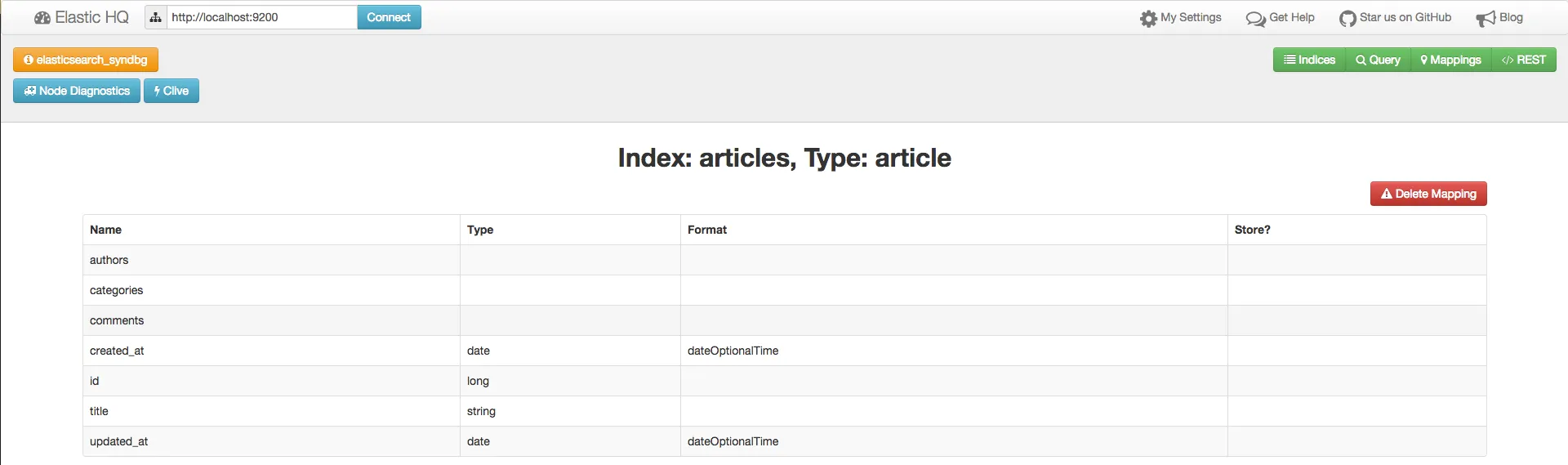The height and width of the screenshot is (465, 1568).
Task: Click the network sitemap icon beside URL field
Action: pyautogui.click(x=156, y=17)
